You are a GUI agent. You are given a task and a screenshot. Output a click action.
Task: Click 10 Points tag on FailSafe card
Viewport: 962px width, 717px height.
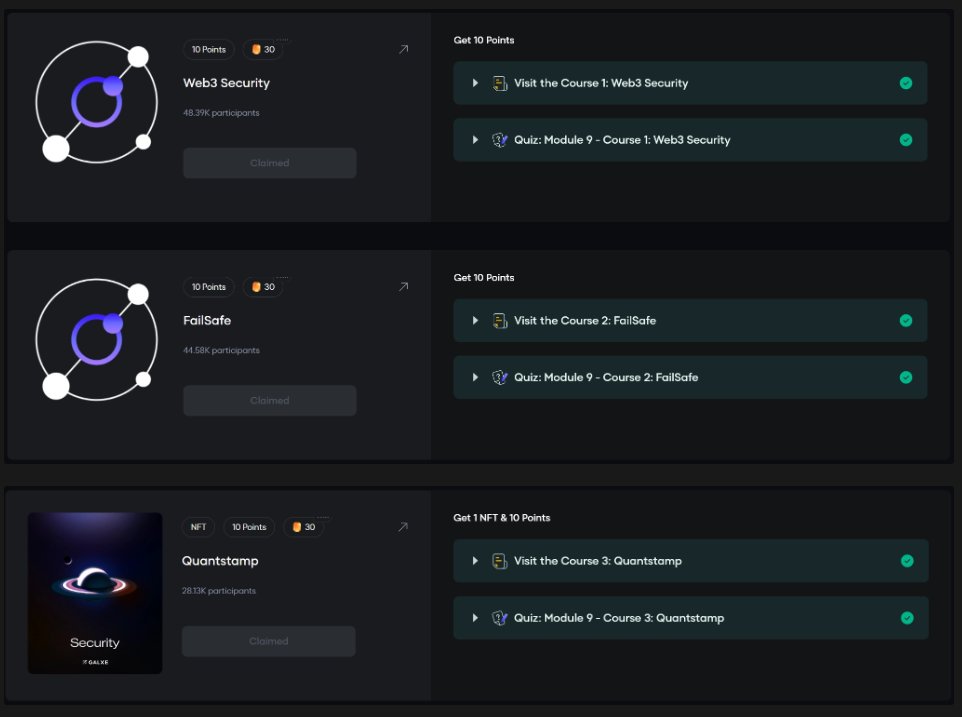coord(209,287)
